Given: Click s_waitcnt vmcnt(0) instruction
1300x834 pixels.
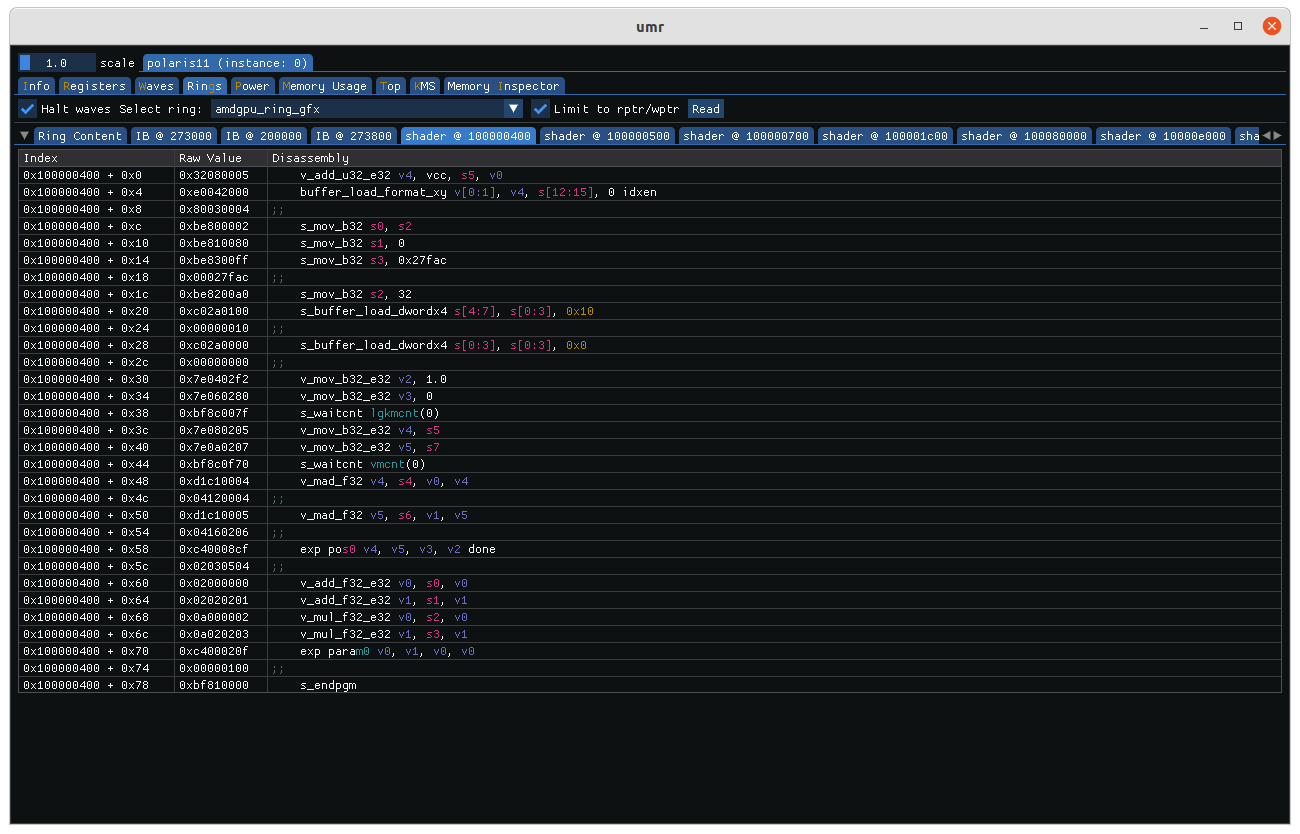Looking at the screenshot, I should [363, 464].
